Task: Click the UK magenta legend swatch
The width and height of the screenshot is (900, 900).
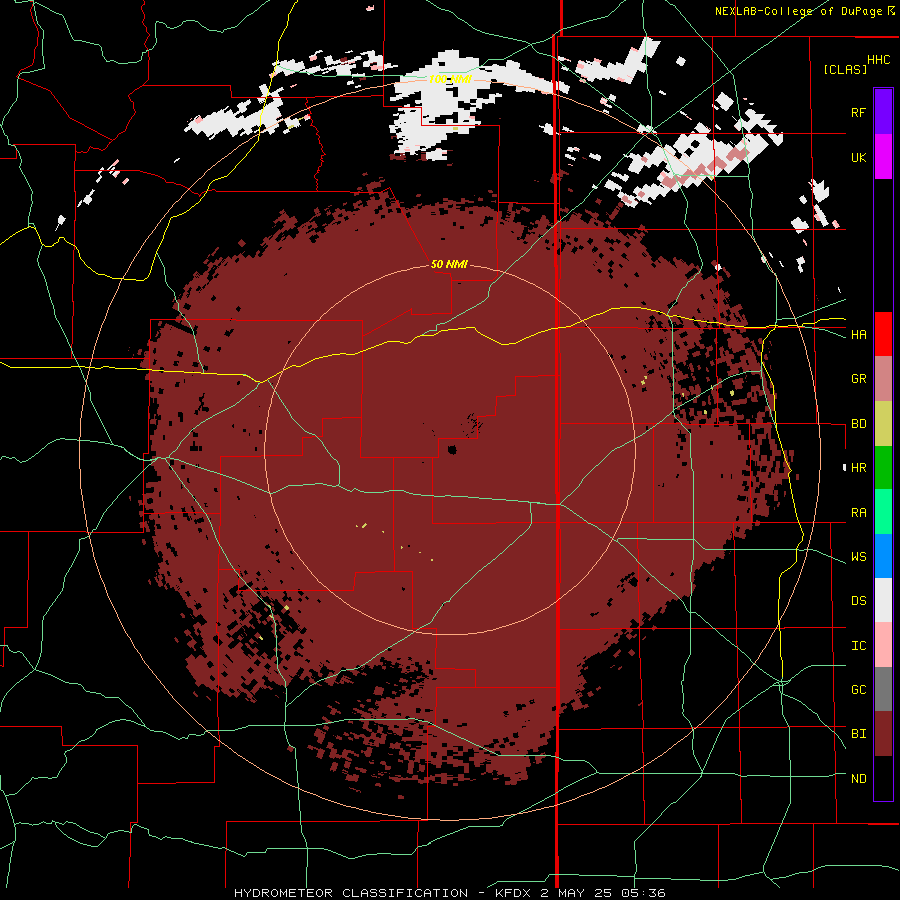Action: (883, 157)
